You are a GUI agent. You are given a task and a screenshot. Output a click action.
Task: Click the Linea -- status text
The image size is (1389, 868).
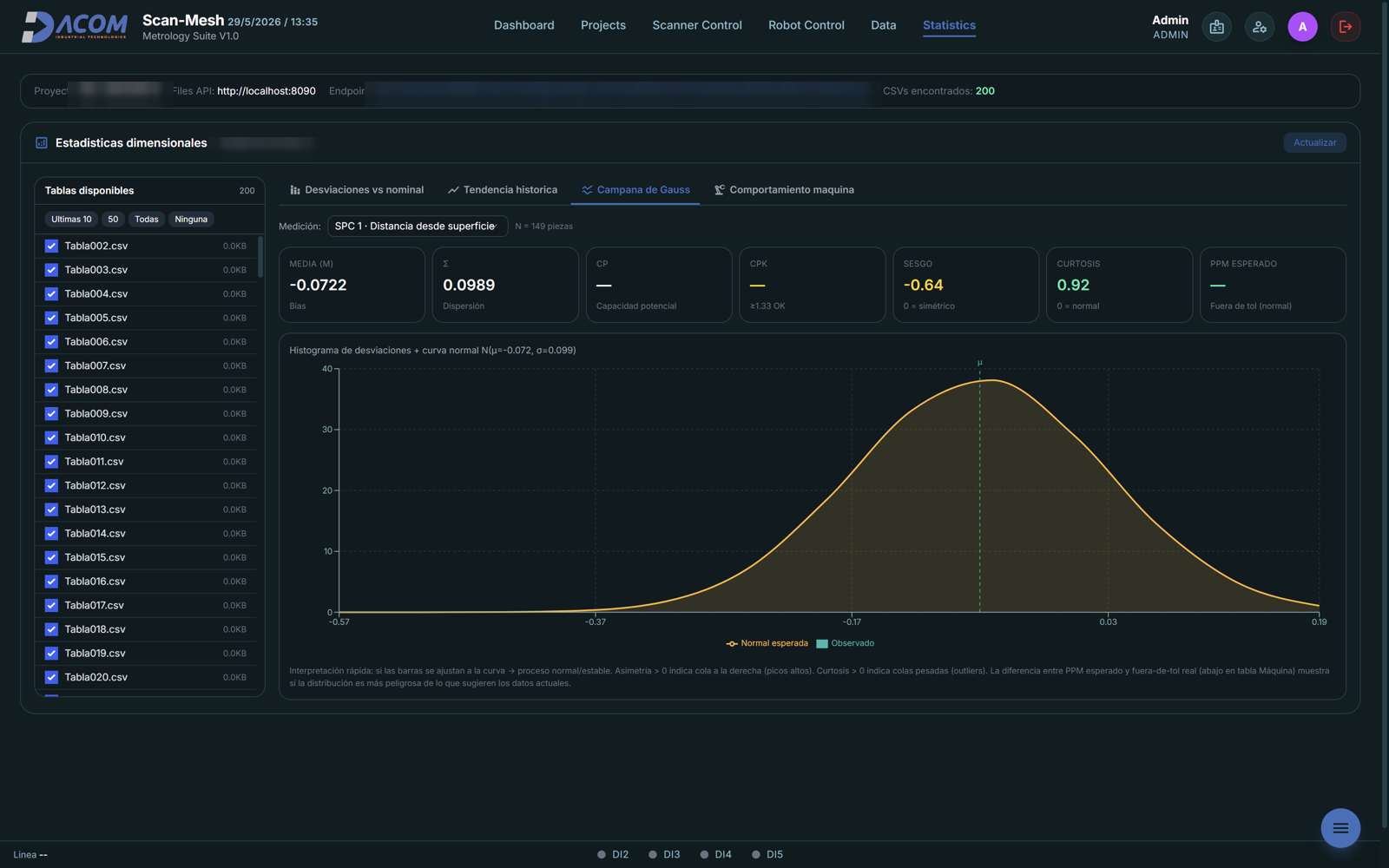click(x=30, y=855)
